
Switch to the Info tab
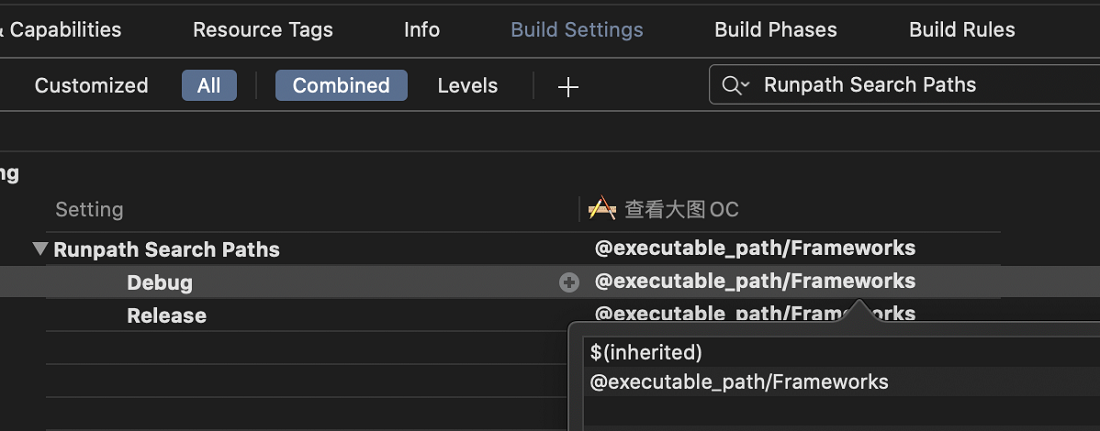pyautogui.click(x=422, y=29)
